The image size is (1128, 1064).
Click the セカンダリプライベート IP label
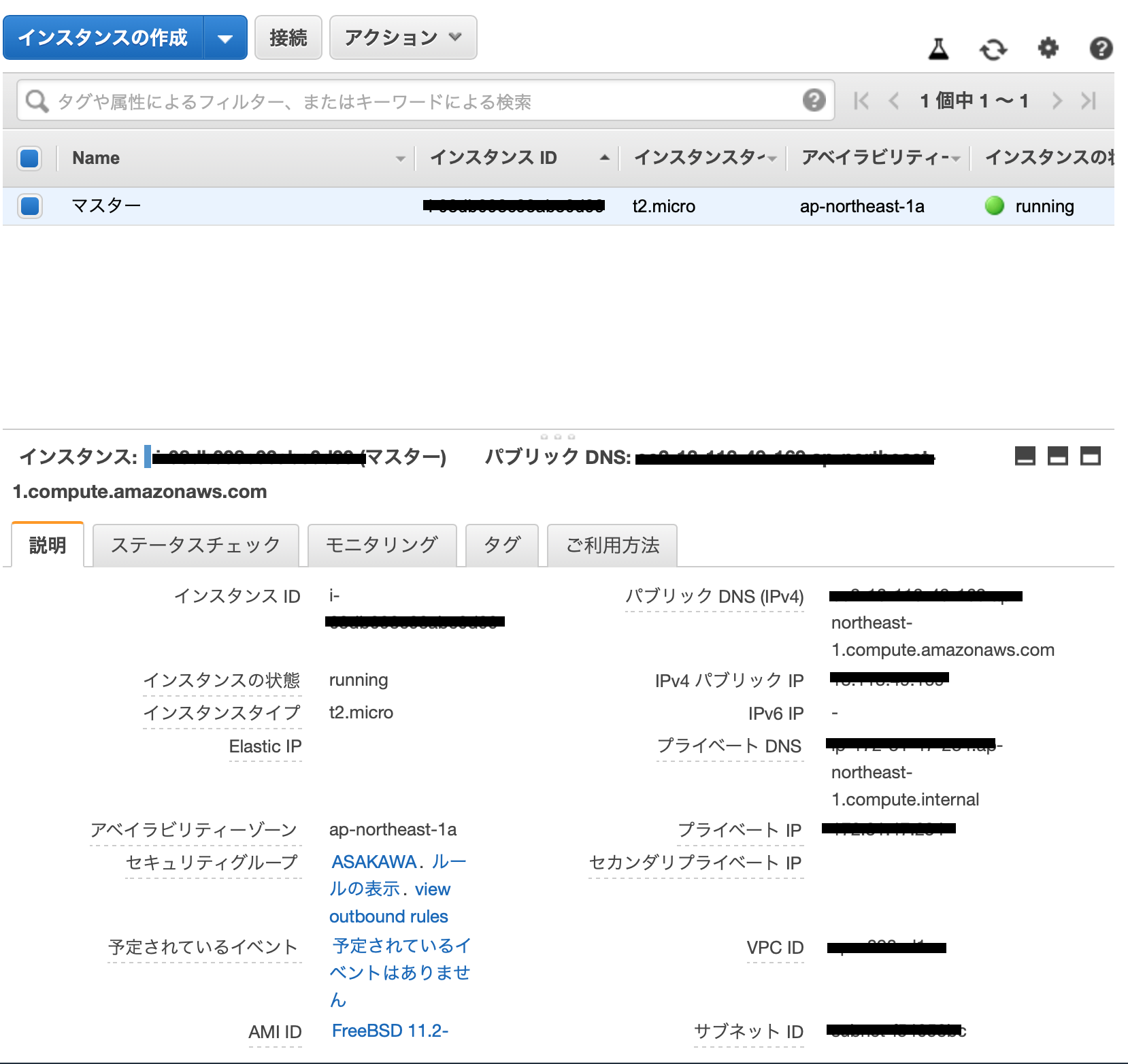click(695, 863)
